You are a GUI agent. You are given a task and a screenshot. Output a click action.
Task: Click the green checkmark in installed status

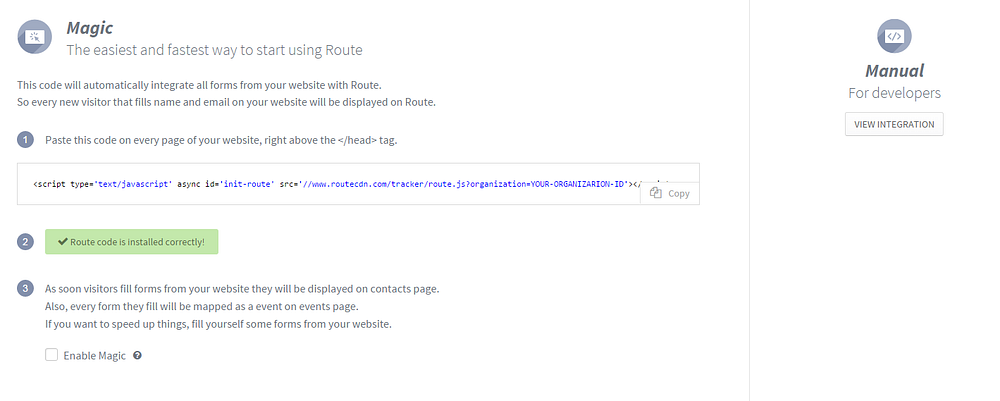point(62,242)
